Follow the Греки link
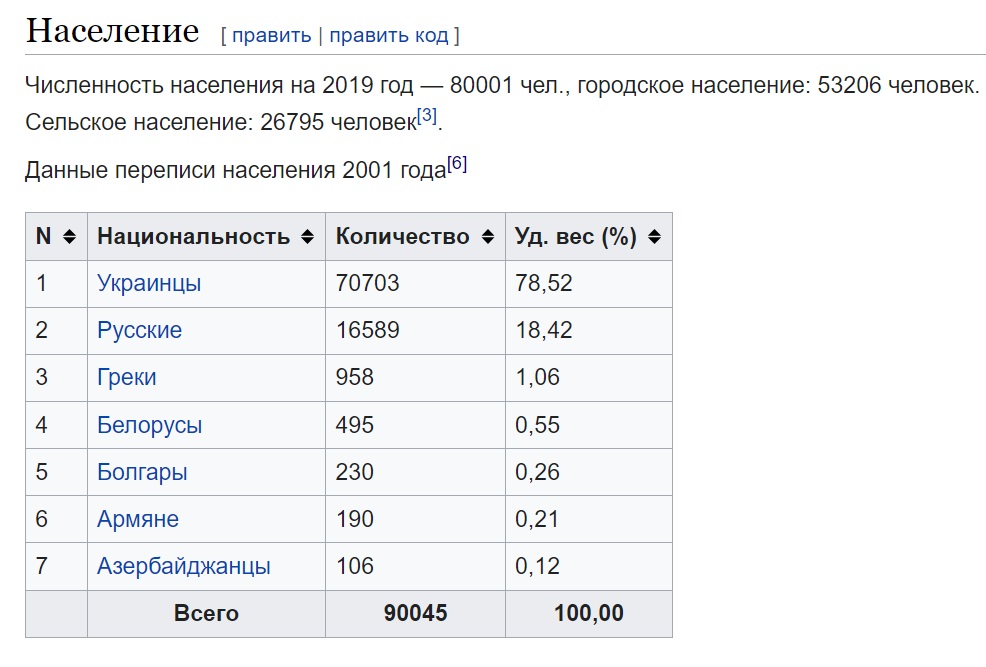Screen dimensions: 986x667 pos(126,377)
